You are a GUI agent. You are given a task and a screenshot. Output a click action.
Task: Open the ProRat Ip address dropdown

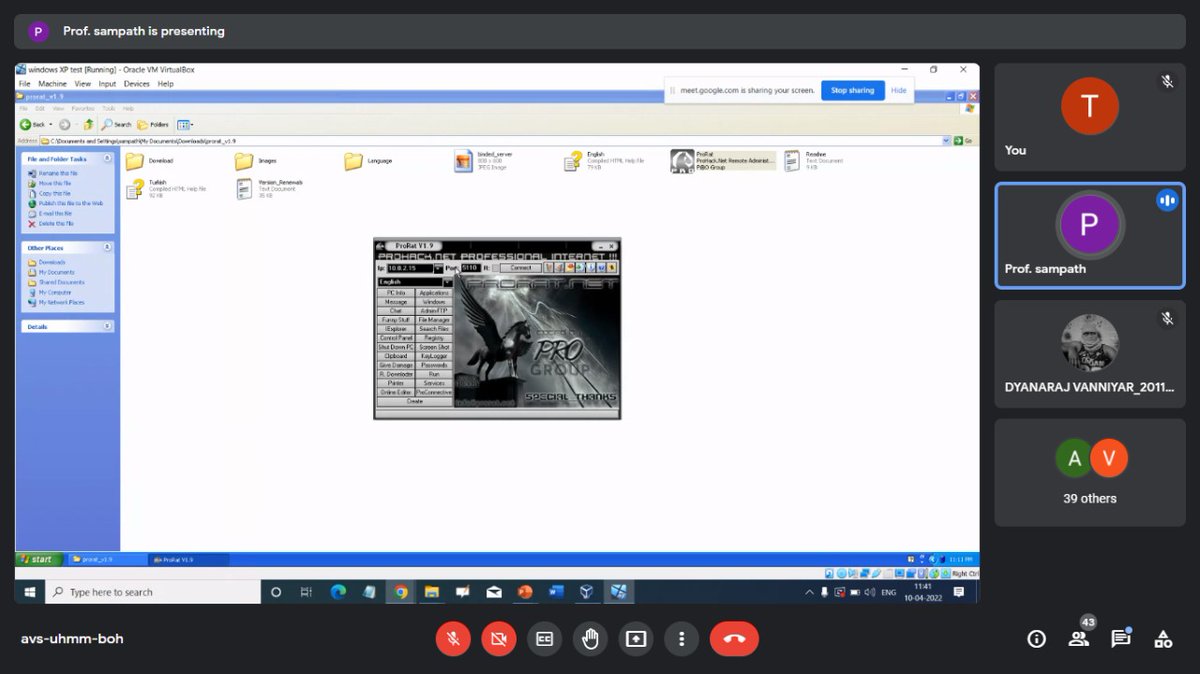click(x=438, y=268)
